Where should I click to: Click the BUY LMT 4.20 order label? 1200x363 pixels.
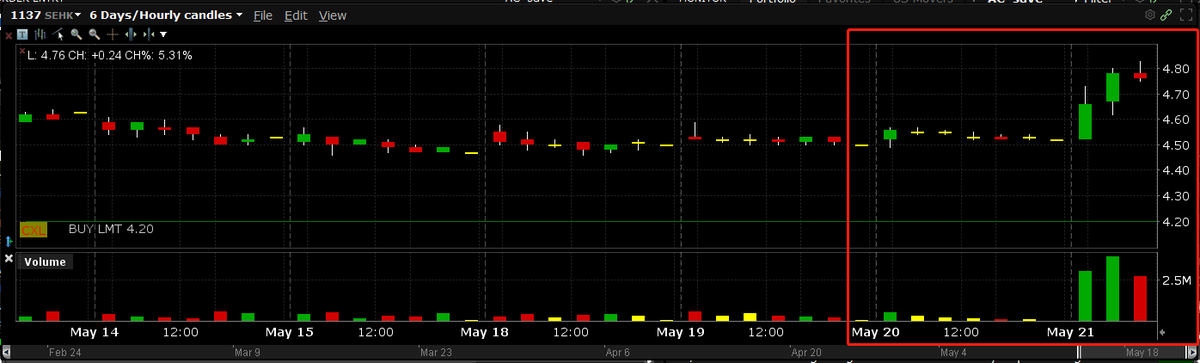pos(111,229)
